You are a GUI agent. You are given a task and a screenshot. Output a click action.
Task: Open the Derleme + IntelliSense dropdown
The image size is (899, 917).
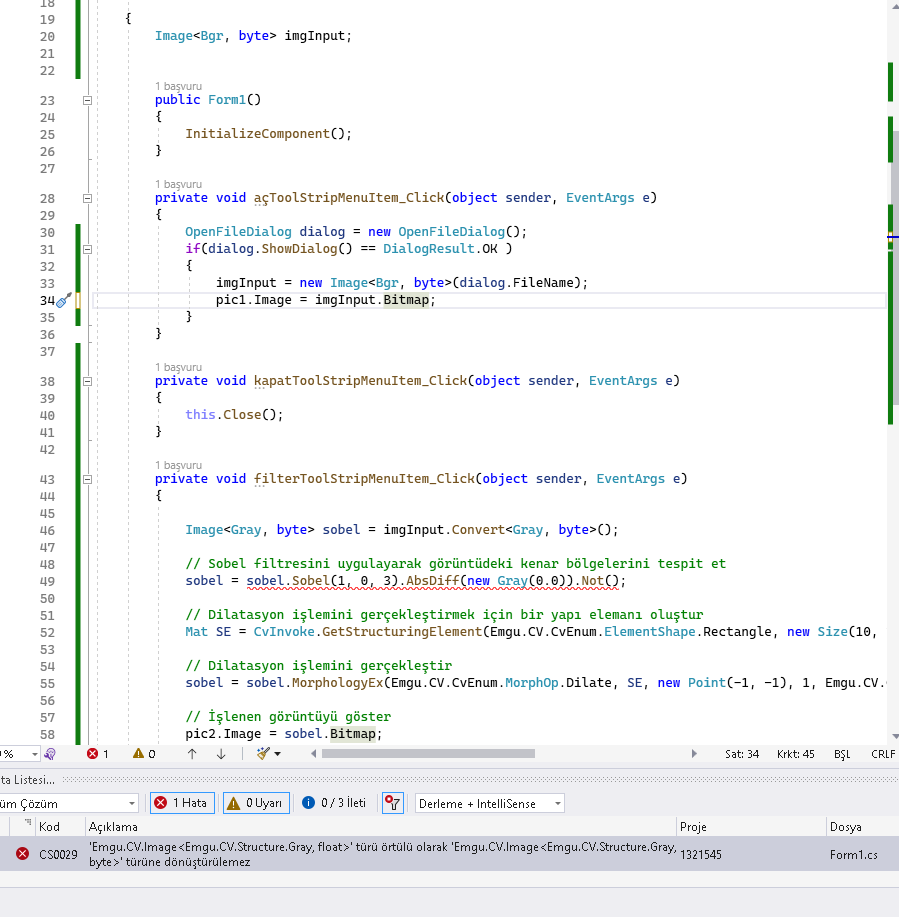coord(490,804)
